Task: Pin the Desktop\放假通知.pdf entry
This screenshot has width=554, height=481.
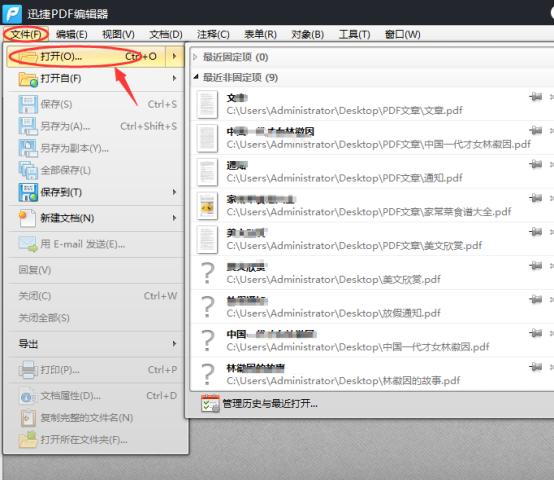Action: click(536, 299)
